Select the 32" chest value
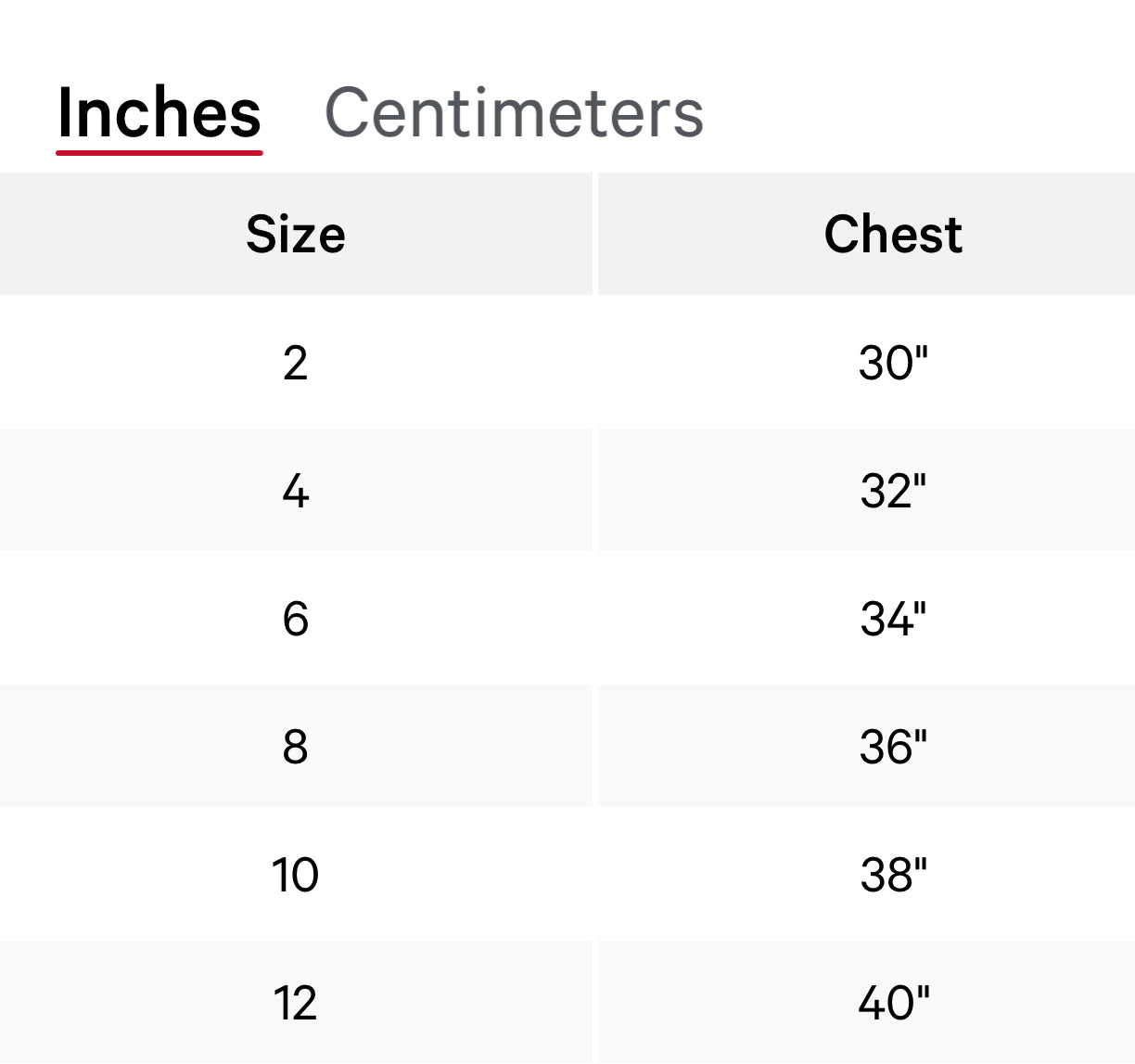Screen dimensions: 1135x1064 coord(893,490)
